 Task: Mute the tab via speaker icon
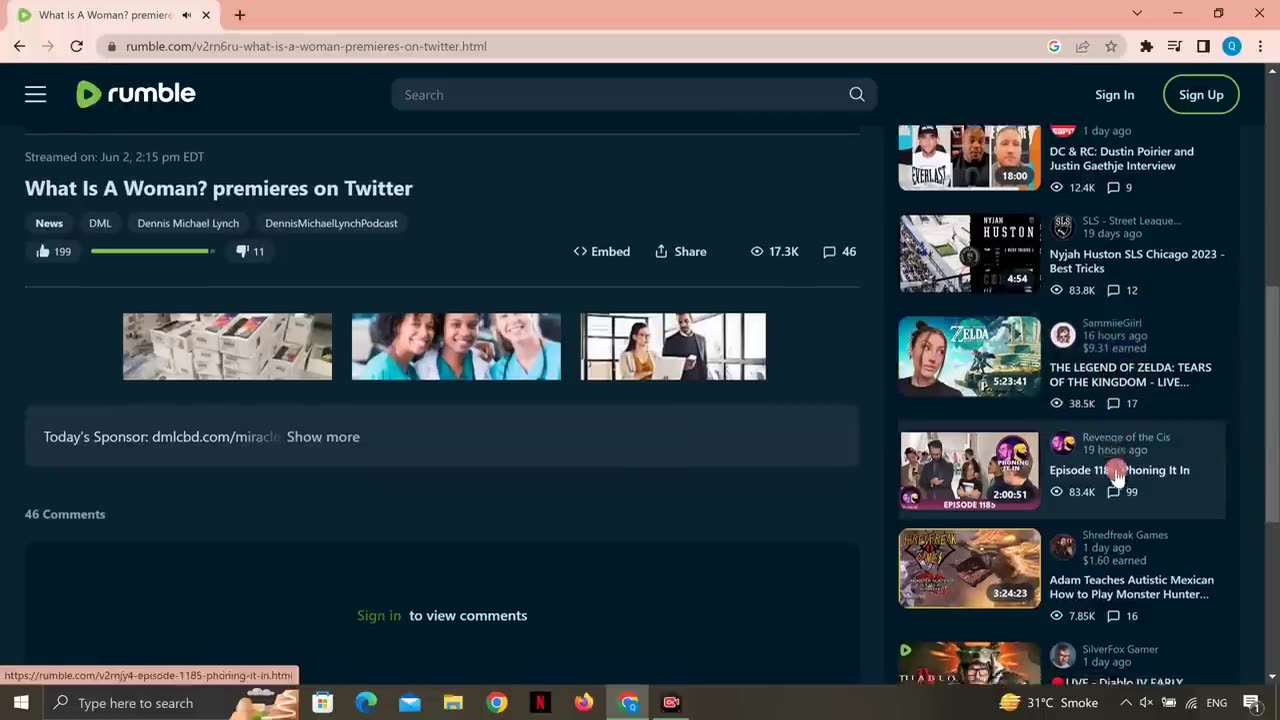coord(187,15)
